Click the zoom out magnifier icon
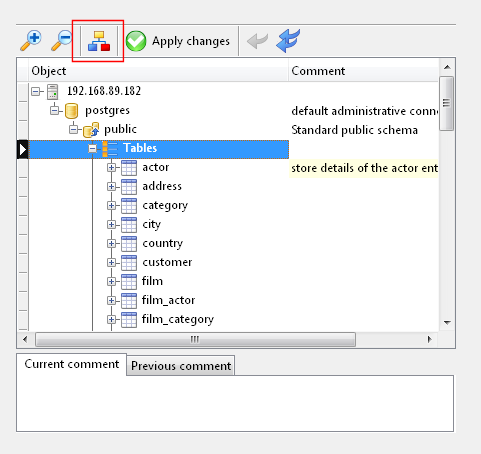The width and height of the screenshot is (481, 454). [62, 41]
